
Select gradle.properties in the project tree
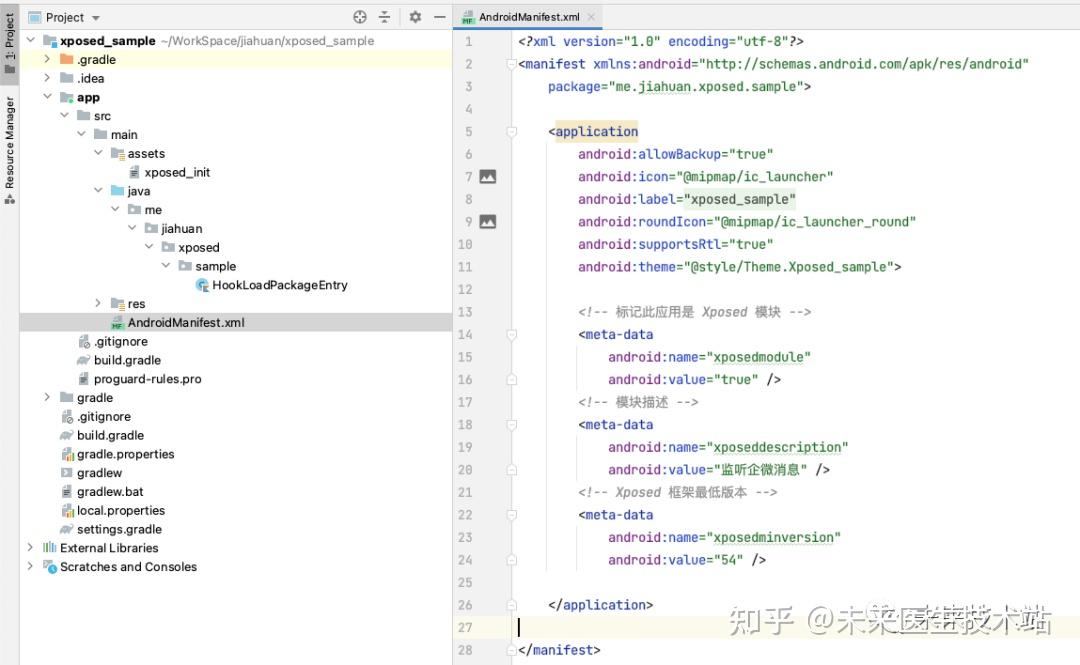(122, 454)
